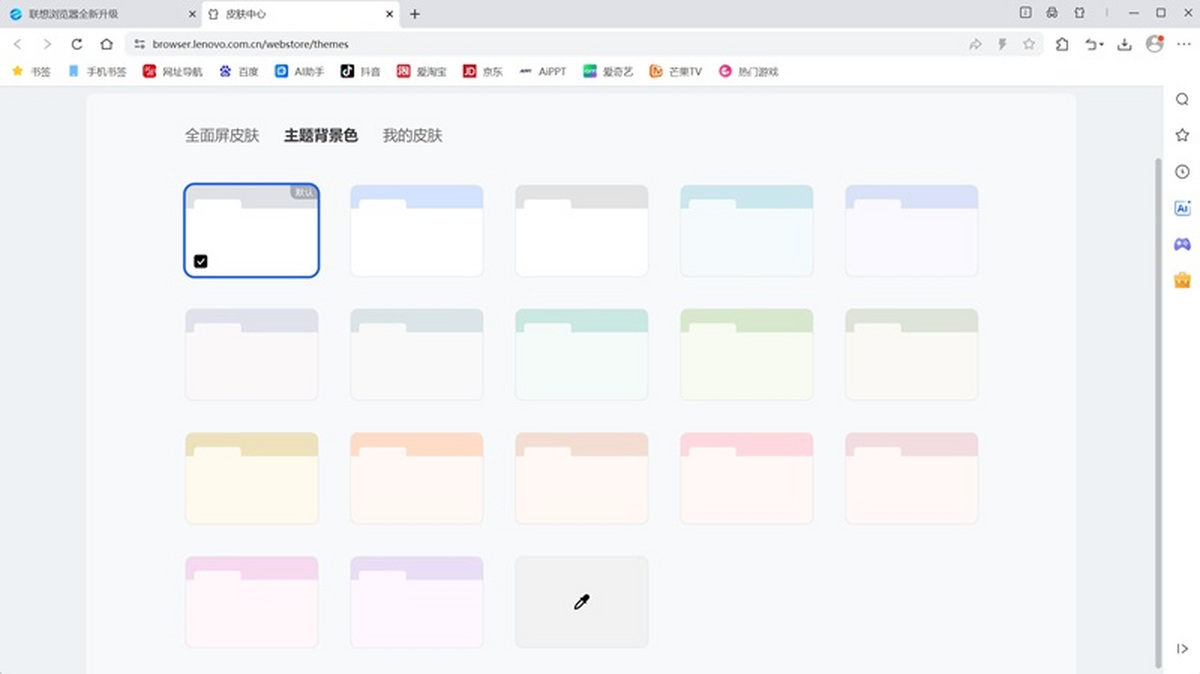Pick the lavender purple bottom swatch

[417, 603]
